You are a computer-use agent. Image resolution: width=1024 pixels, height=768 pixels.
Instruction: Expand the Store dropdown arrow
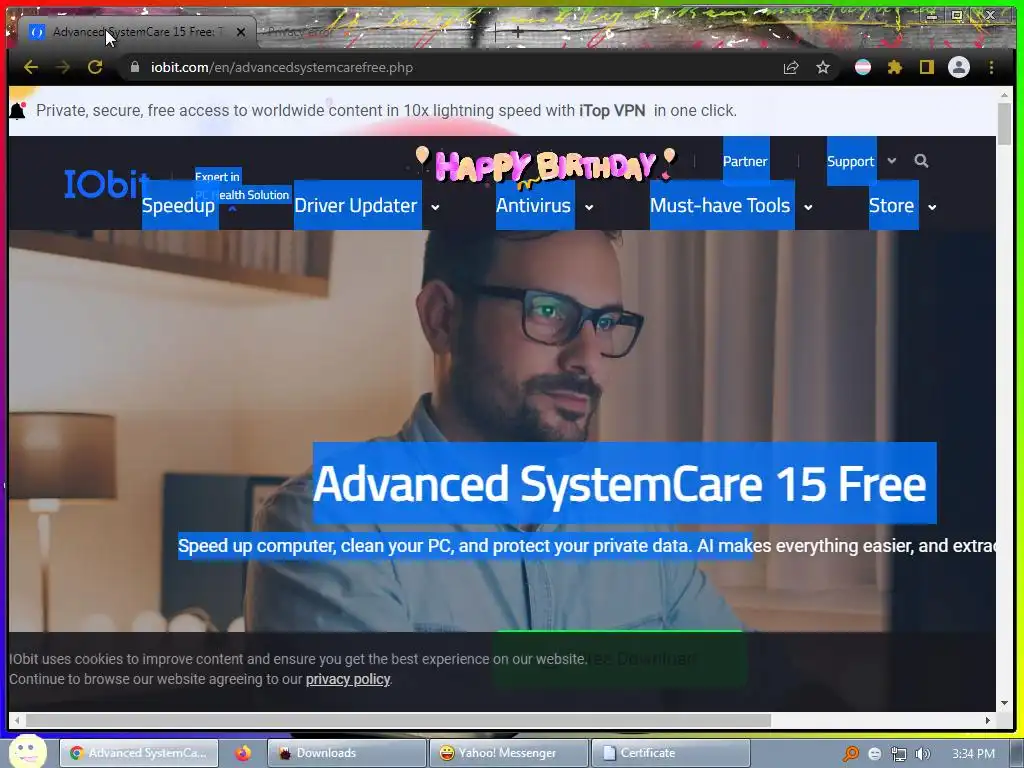pos(932,207)
